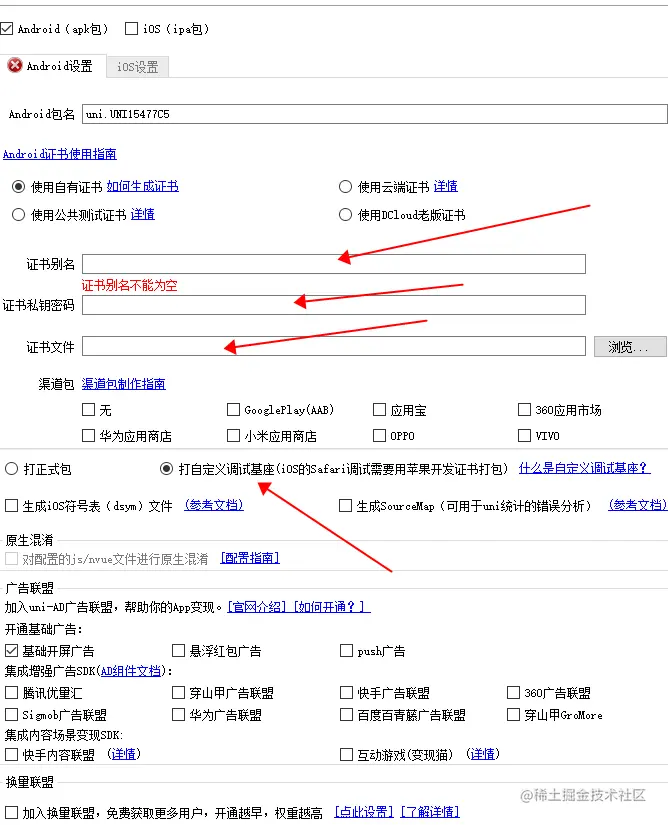This screenshot has height=825, width=668.
Task: Check the Sigmob广告联盟 checkbox
Action: click(x=11, y=715)
